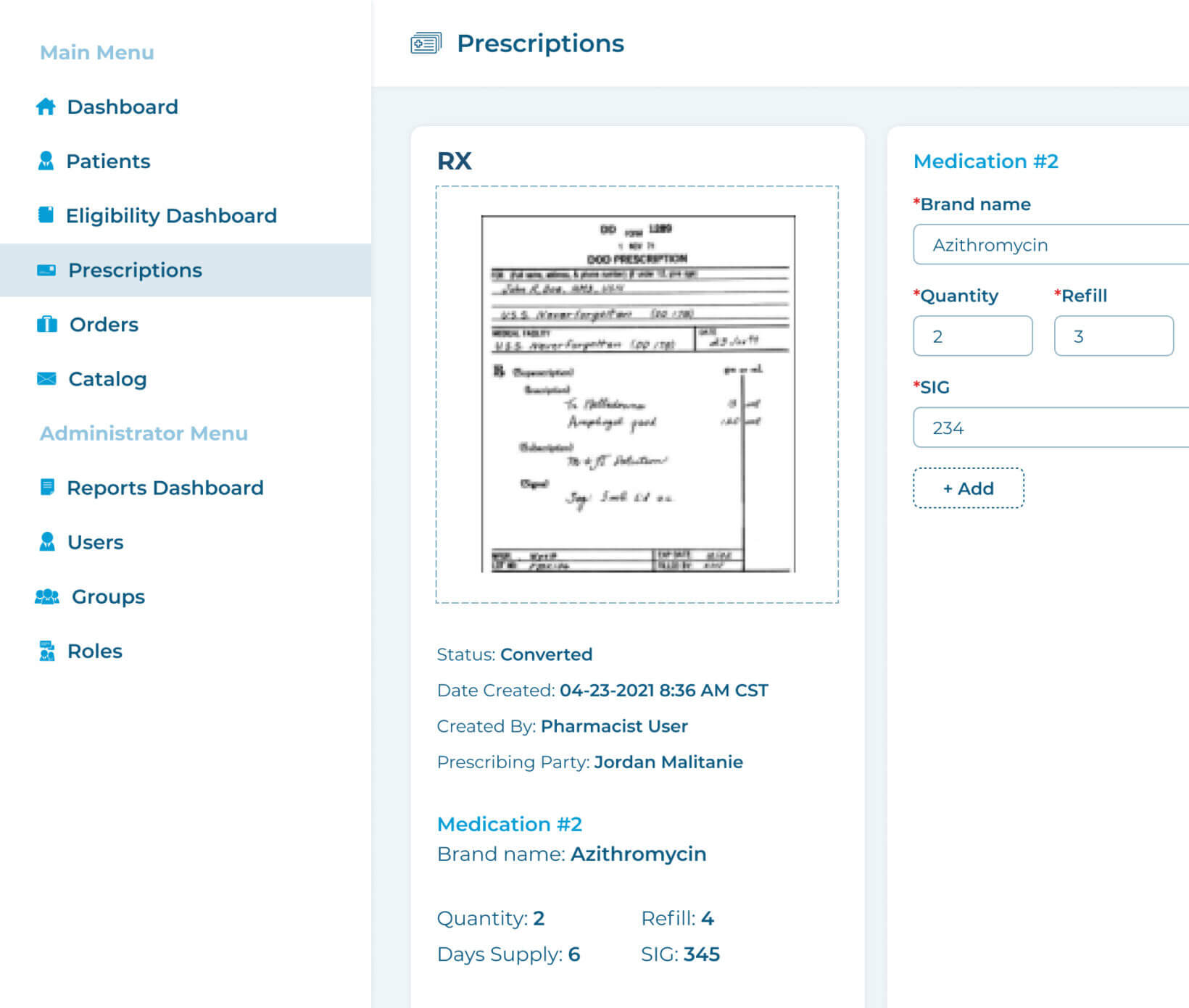1189x1008 pixels.
Task: Click the *Quantity field label
Action: coord(956,296)
